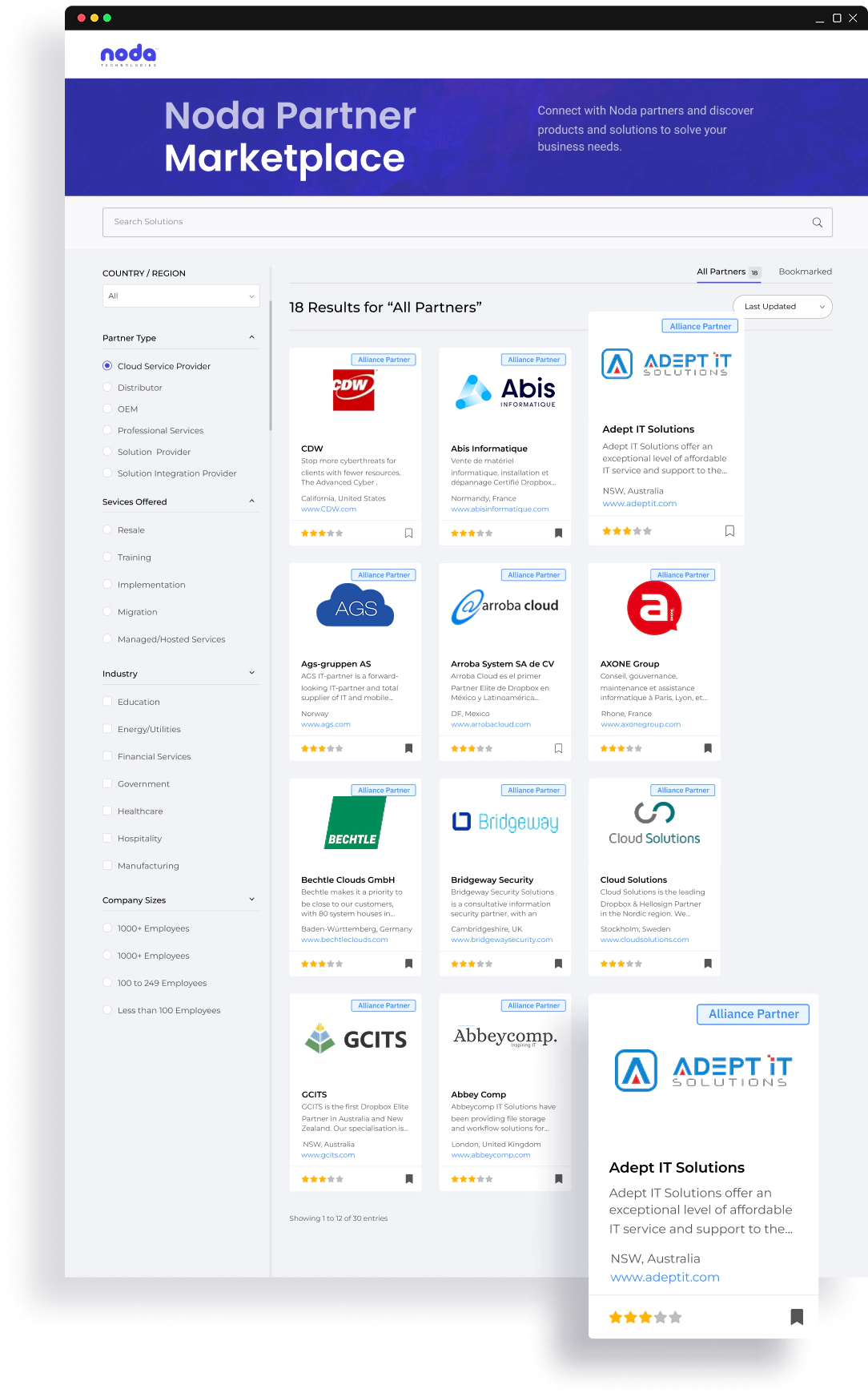
Task: Open the Country / Region dropdown
Action: pos(181,296)
